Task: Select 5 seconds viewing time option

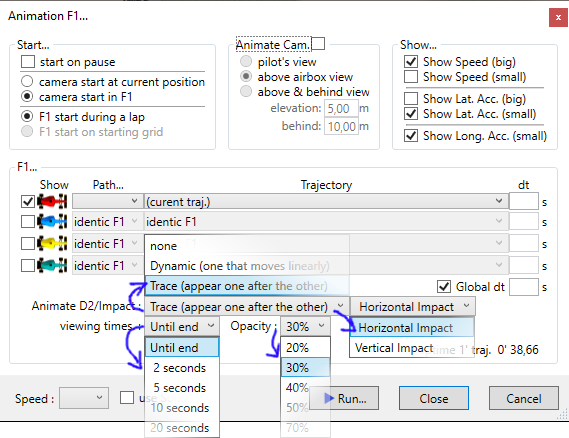Action: tap(179, 388)
